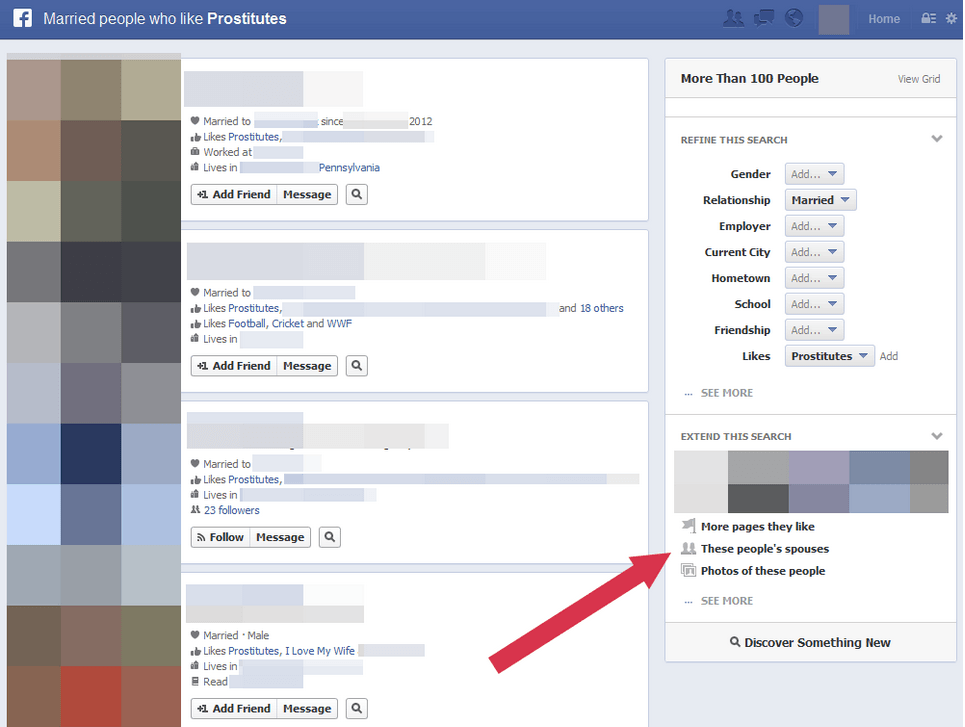Click Message on Pennsylvania result
Screen dimensions: 965x727
tap(307, 195)
